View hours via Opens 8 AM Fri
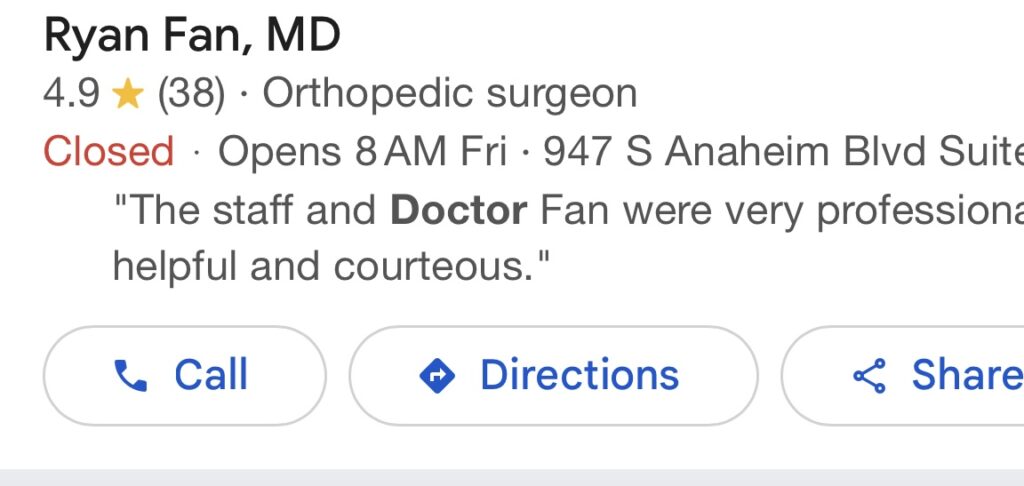 coord(362,152)
